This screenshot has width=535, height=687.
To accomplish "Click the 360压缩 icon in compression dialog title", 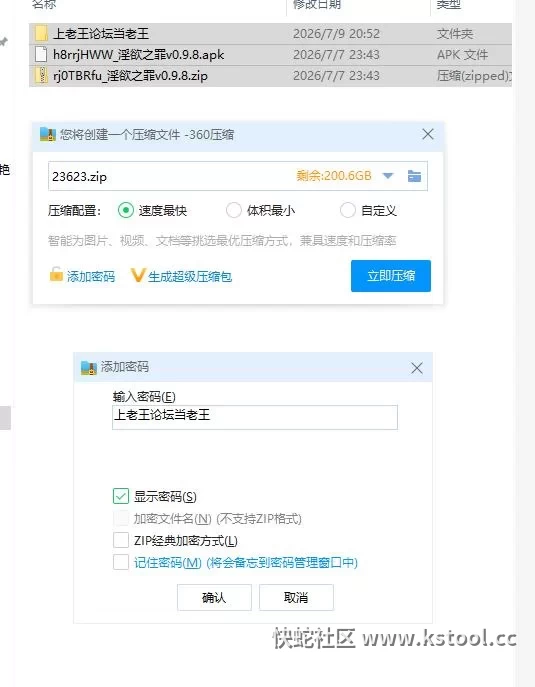I will coord(48,134).
